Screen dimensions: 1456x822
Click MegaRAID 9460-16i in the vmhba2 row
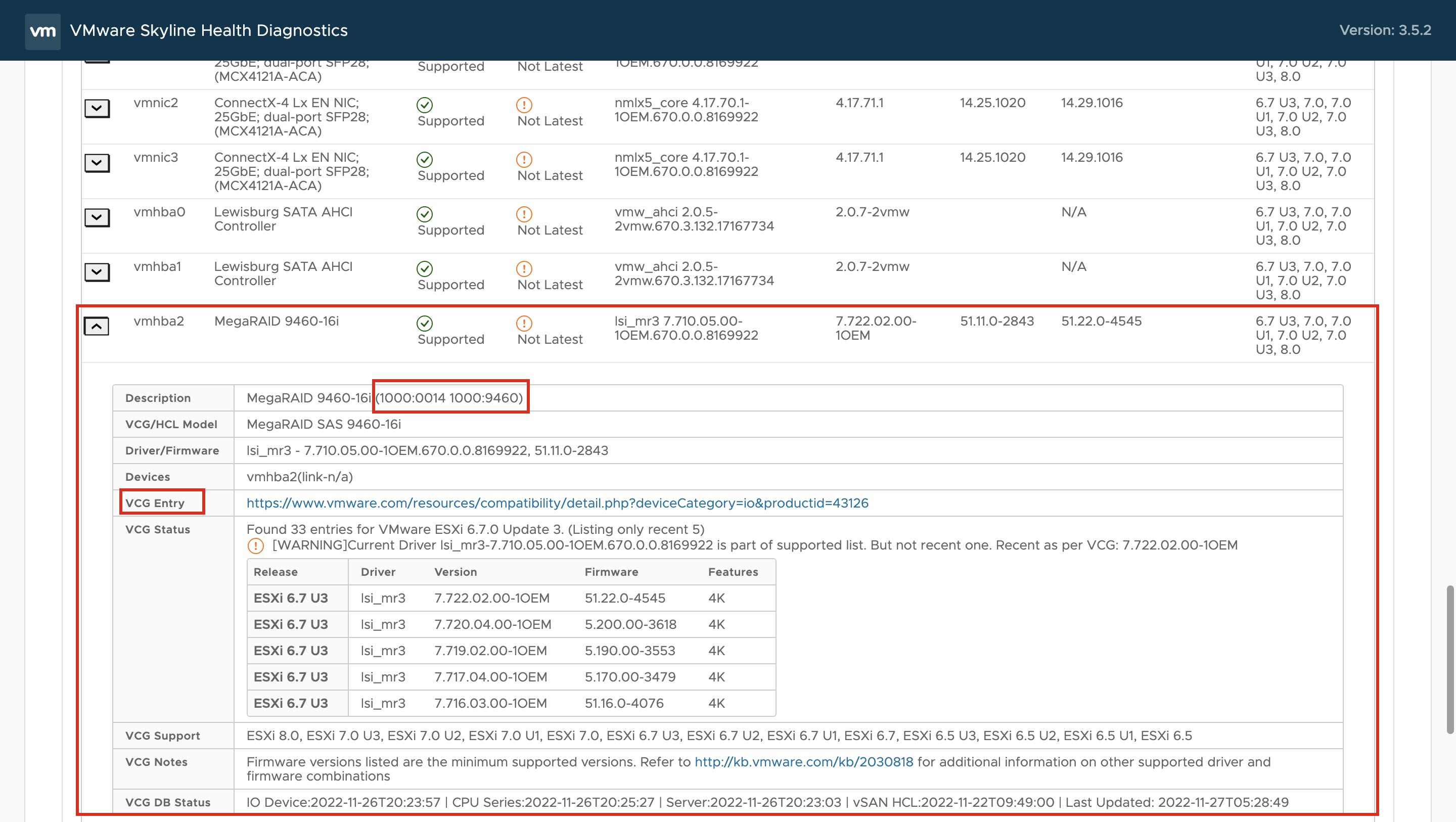tap(277, 321)
